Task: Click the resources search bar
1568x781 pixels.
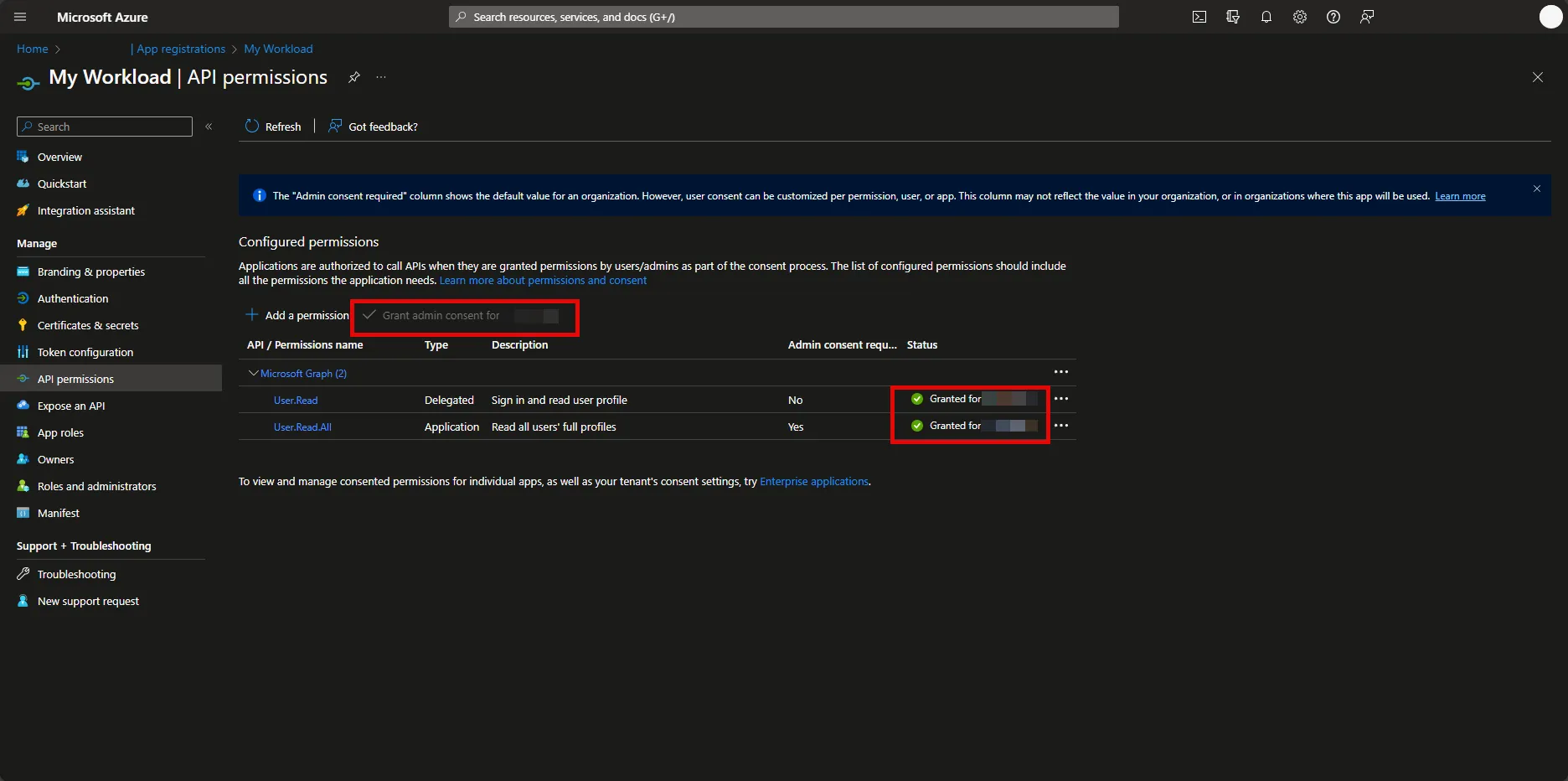Action: pos(783,17)
